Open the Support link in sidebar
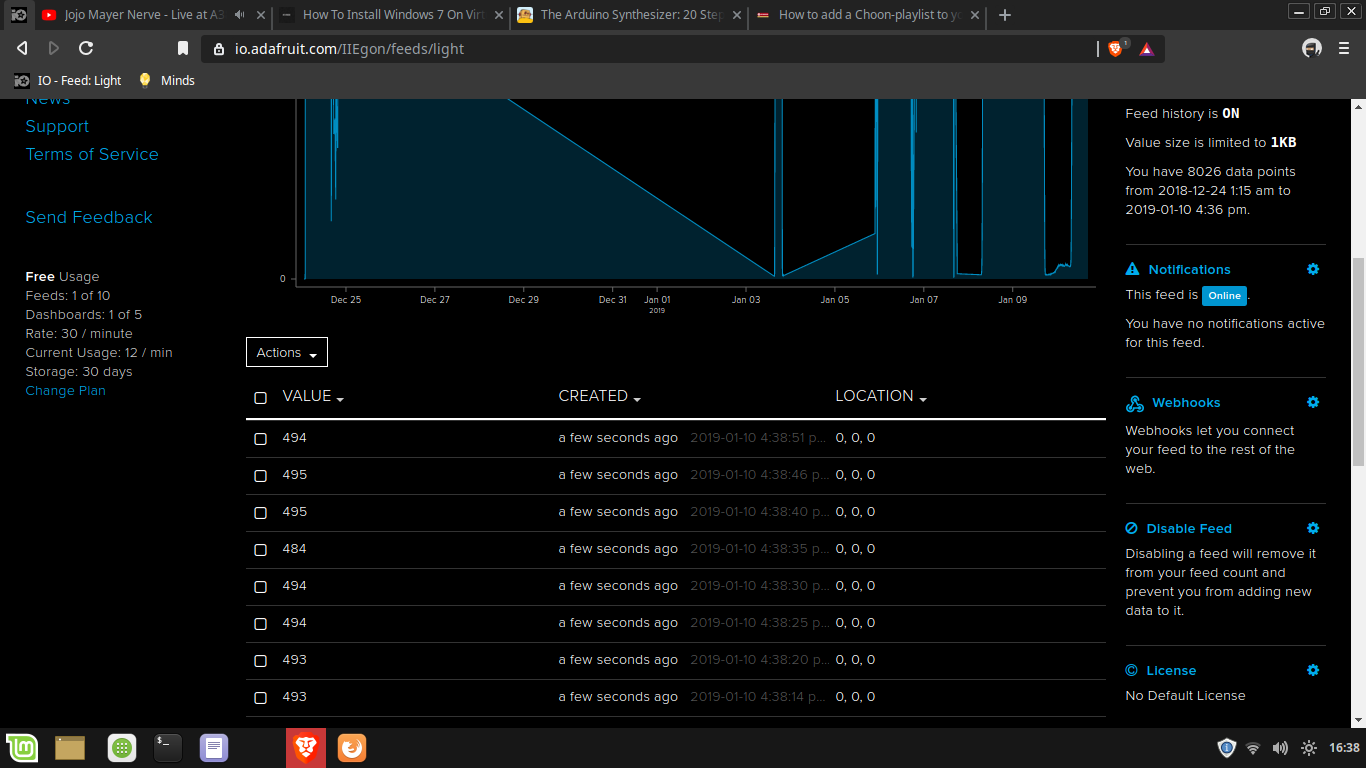Screen dimensions: 1366x768 pyautogui.click(x=57, y=126)
